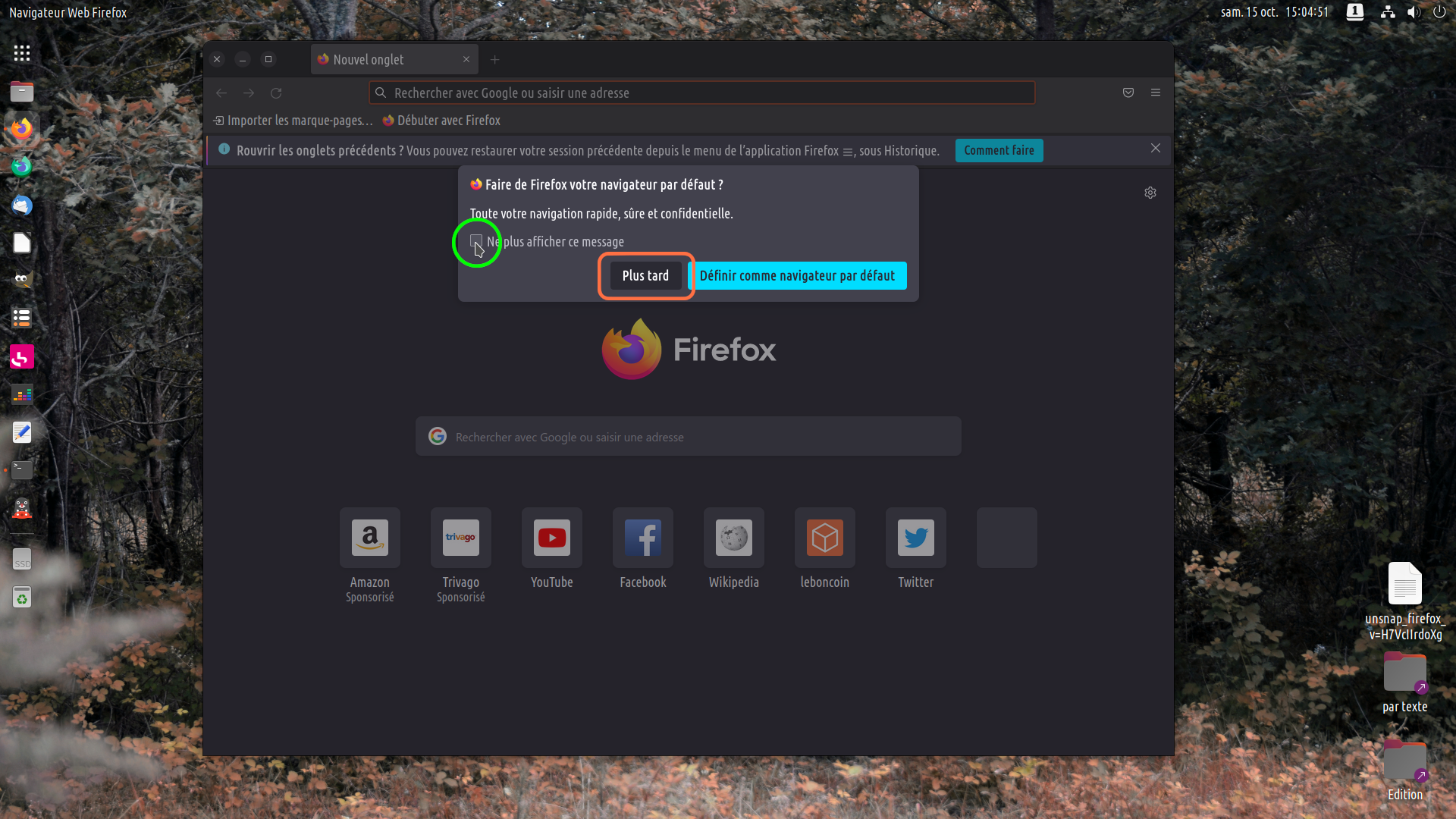The width and height of the screenshot is (1456, 819).
Task: Open the Wikipedia shortcut tile
Action: (734, 538)
